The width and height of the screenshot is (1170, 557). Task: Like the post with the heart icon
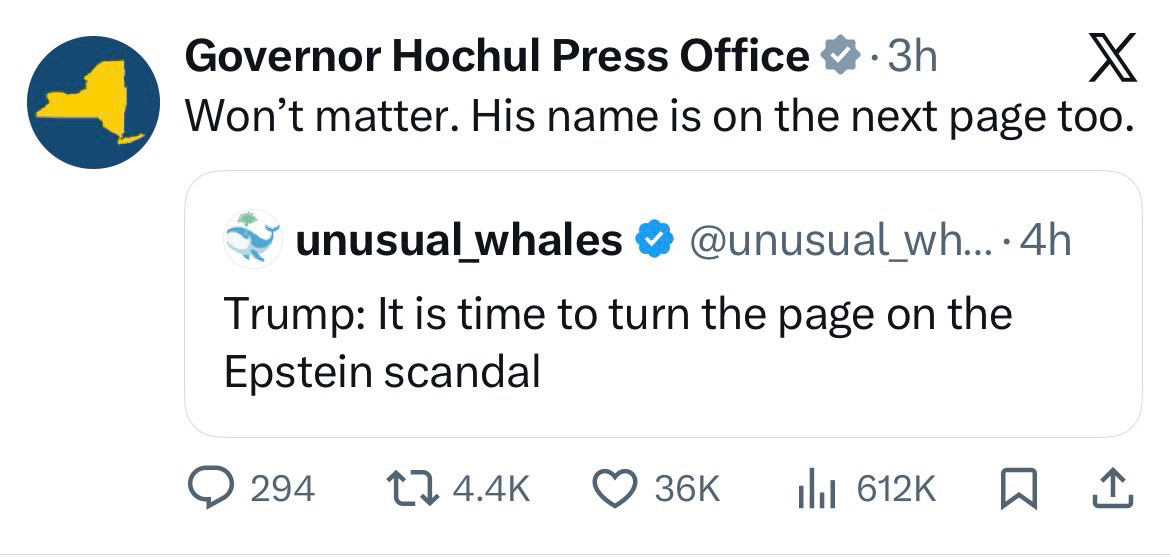615,487
